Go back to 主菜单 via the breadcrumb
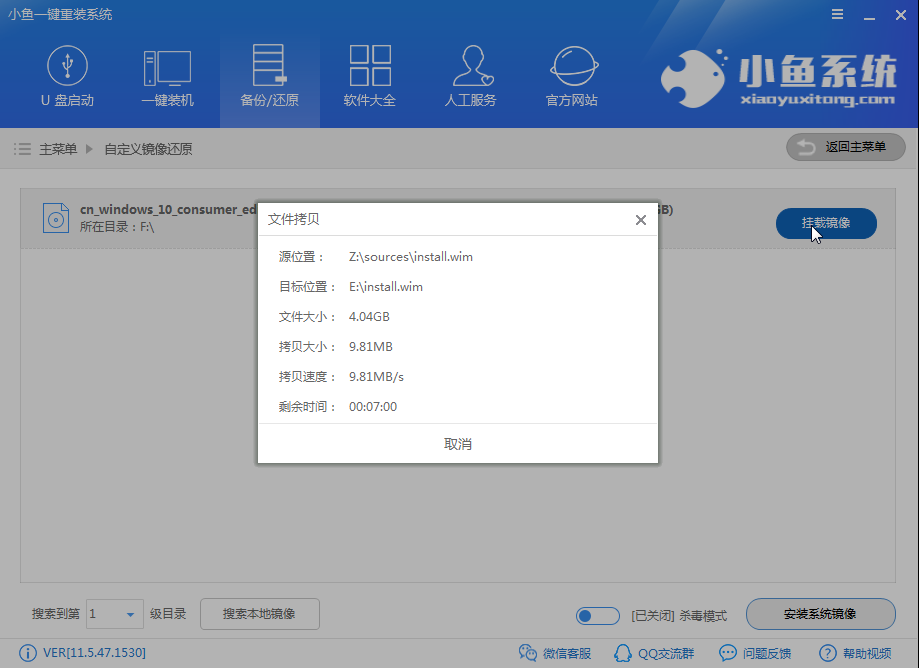Viewport: 919px width, 668px height. tap(56, 147)
